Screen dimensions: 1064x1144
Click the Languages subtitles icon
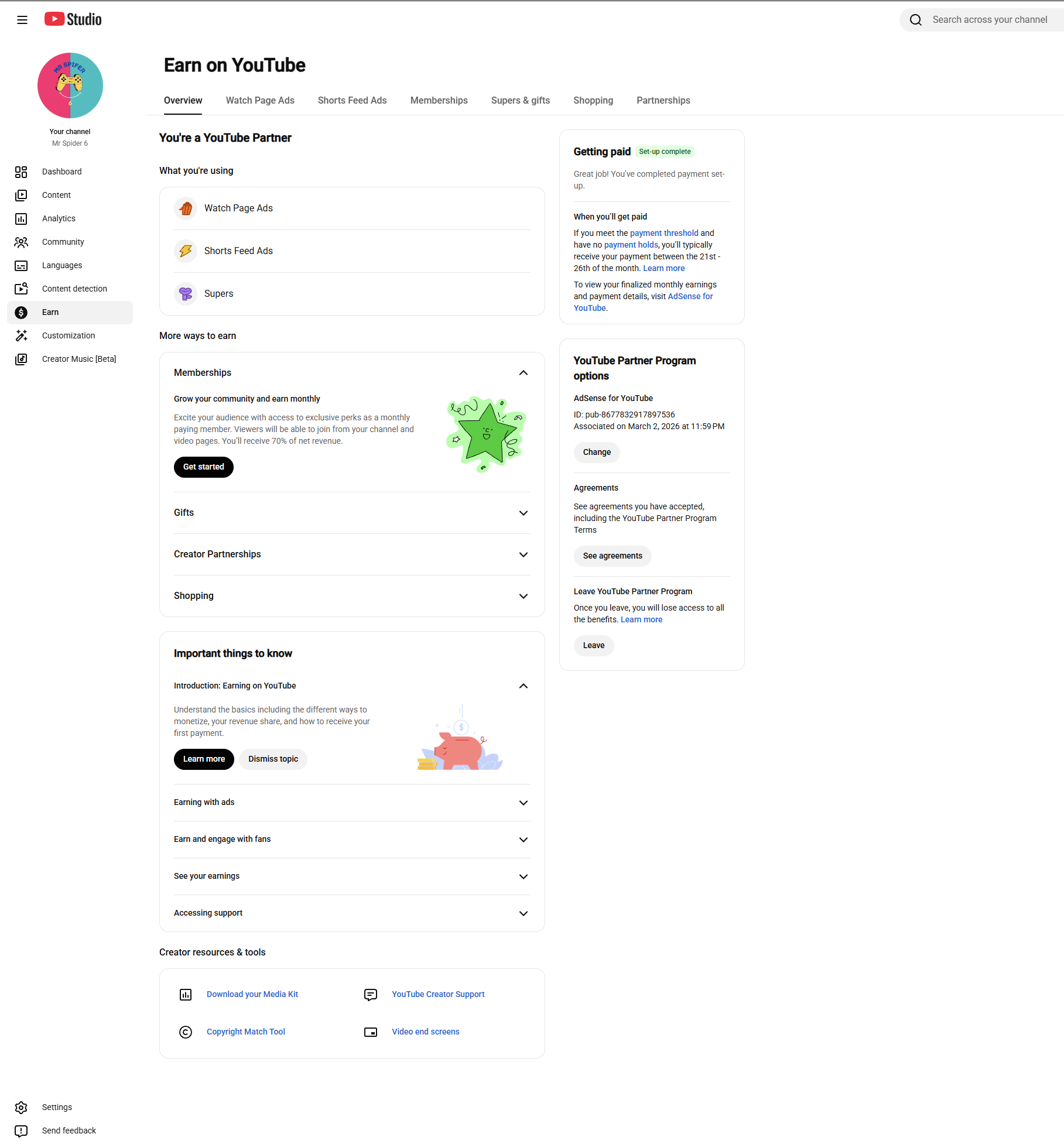[21, 265]
